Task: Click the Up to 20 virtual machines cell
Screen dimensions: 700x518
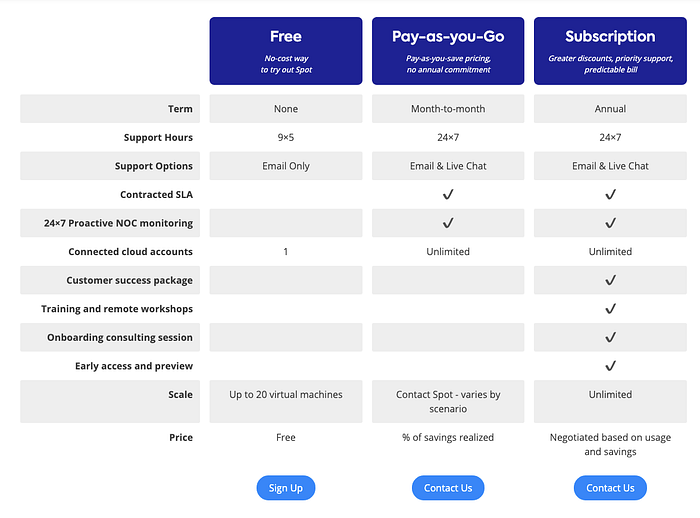Action: point(286,401)
